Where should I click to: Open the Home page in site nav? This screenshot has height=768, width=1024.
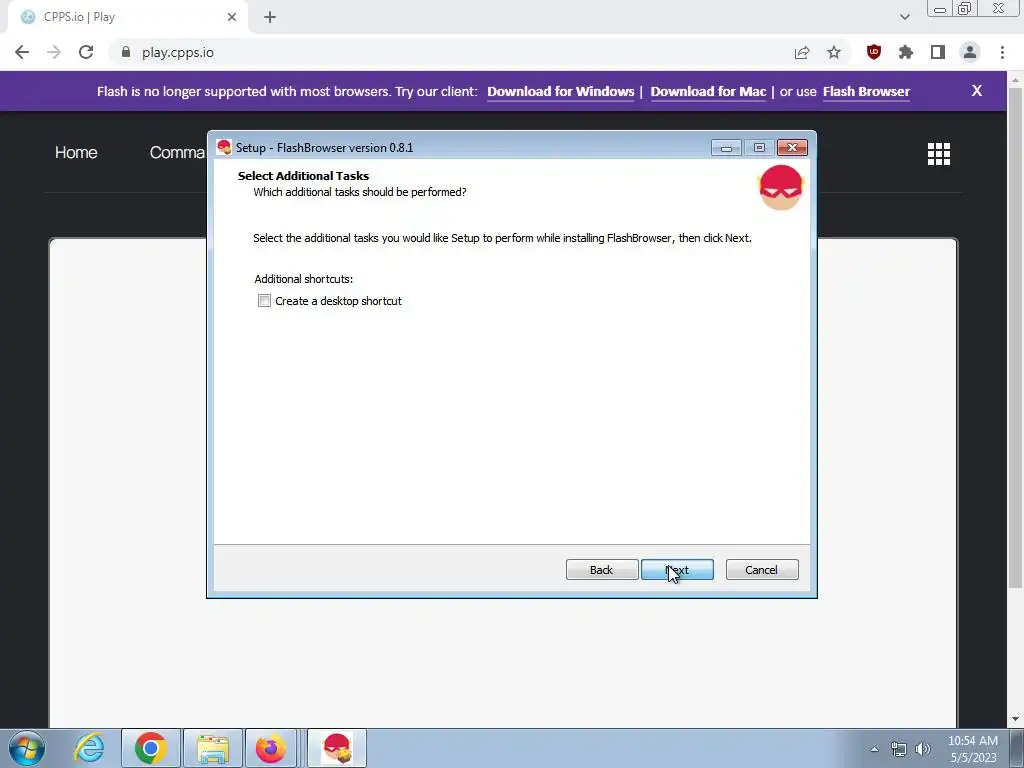(x=76, y=152)
